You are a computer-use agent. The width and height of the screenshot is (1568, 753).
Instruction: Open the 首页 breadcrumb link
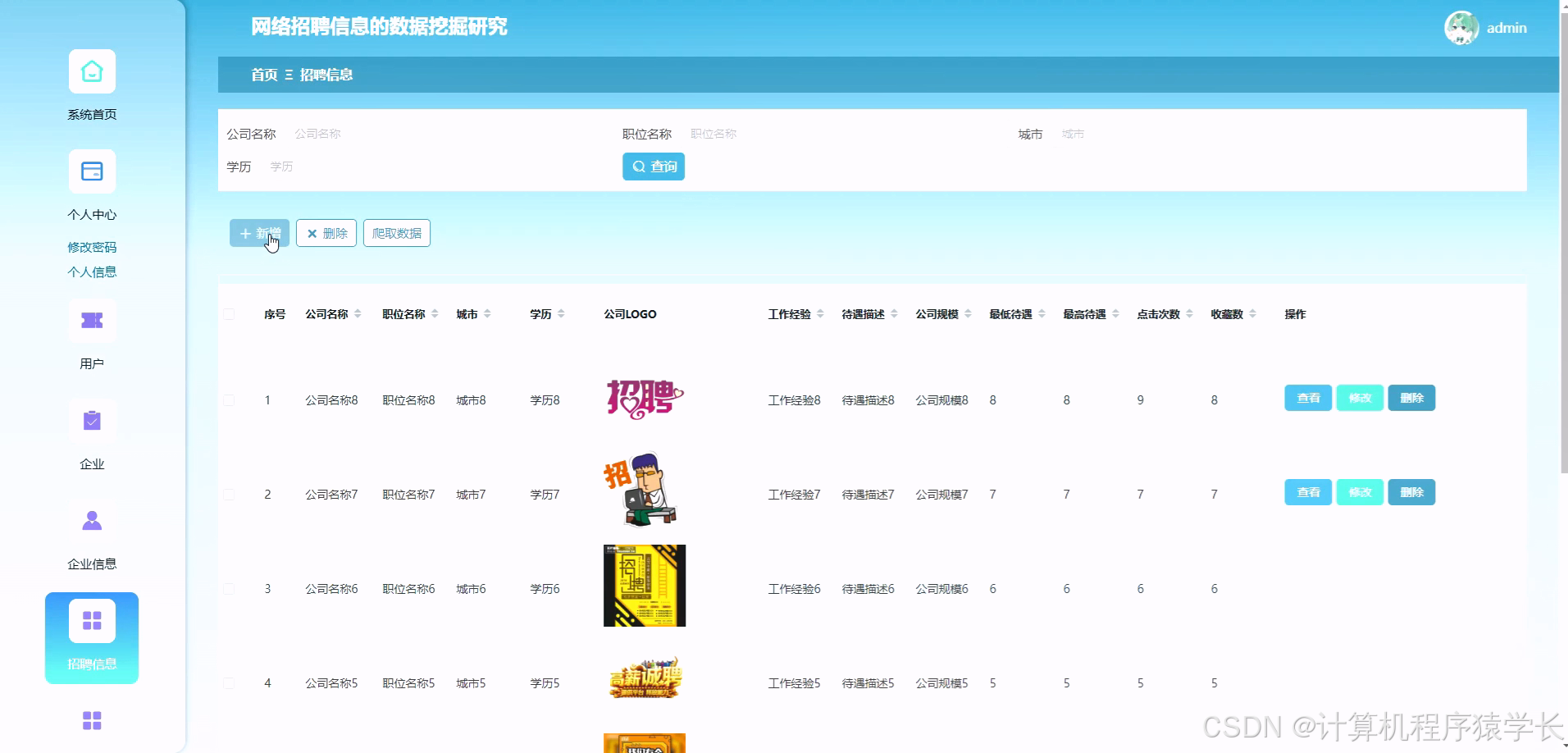pyautogui.click(x=264, y=75)
